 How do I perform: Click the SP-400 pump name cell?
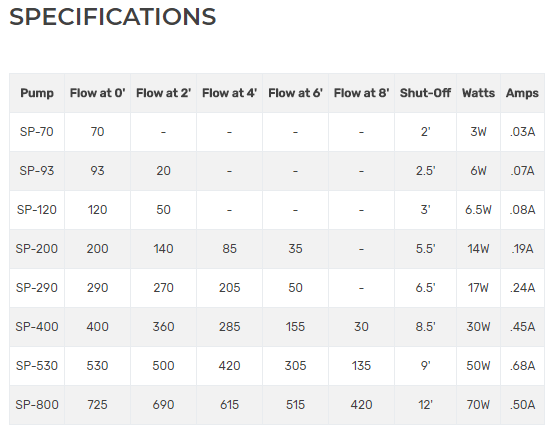click(37, 327)
